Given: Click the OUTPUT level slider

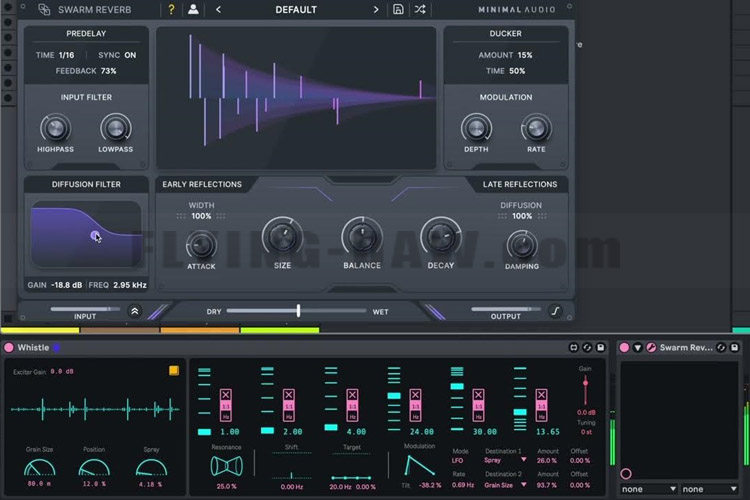Looking at the screenshot, I should [506, 309].
